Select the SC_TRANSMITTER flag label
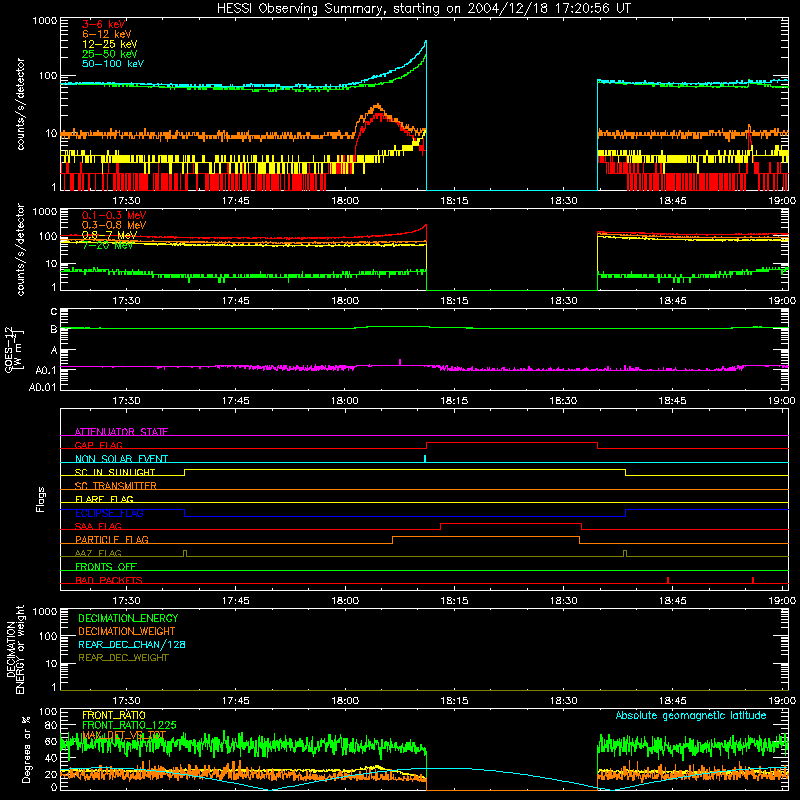 pyautogui.click(x=115, y=486)
